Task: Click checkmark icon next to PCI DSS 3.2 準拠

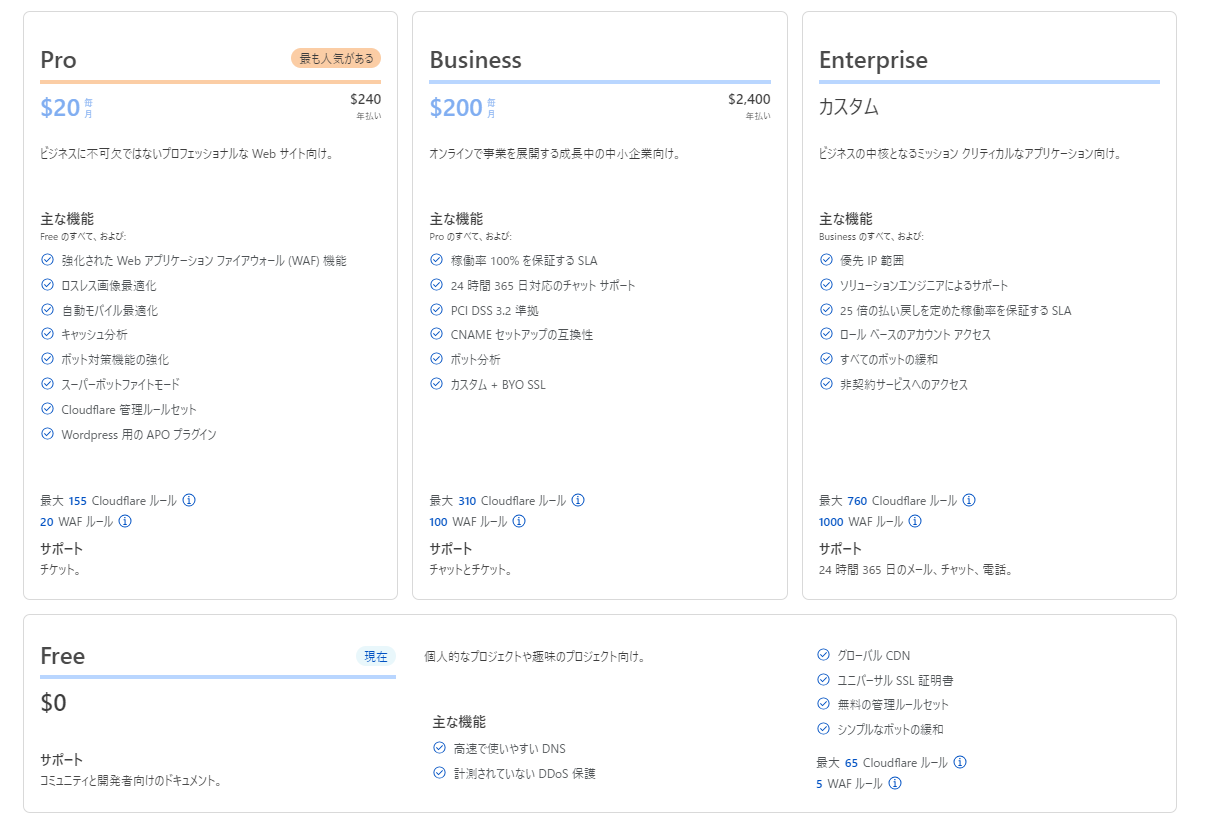Action: 436,310
